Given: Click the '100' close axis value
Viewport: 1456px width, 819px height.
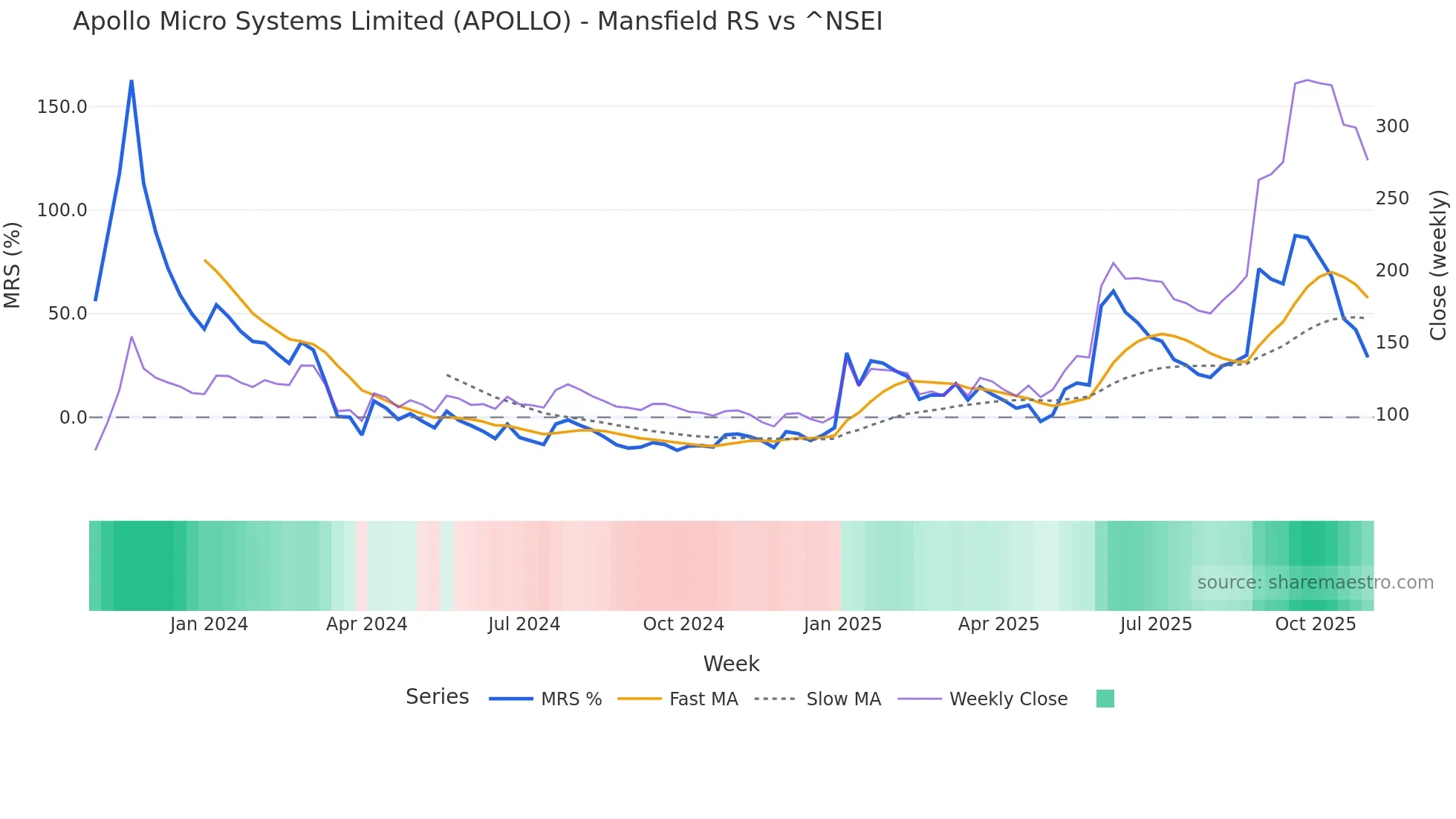Looking at the screenshot, I should pyautogui.click(x=1392, y=415).
